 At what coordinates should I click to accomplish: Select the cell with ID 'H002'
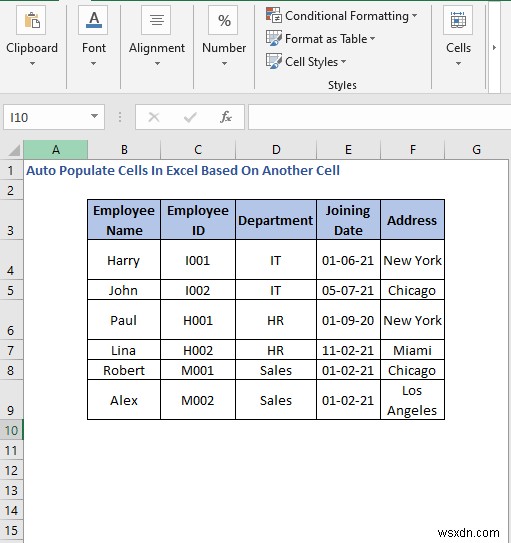point(198,350)
